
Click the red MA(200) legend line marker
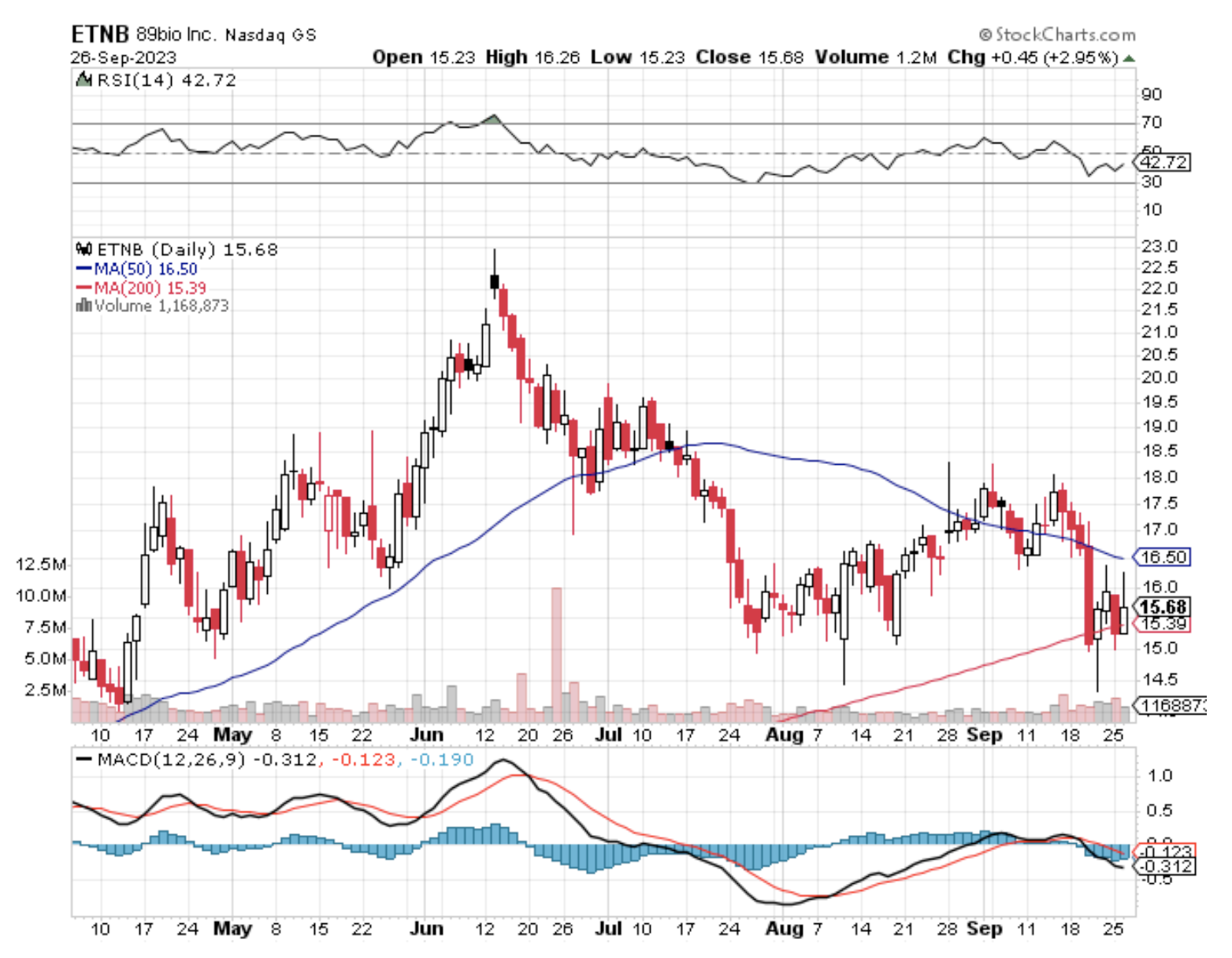83,288
